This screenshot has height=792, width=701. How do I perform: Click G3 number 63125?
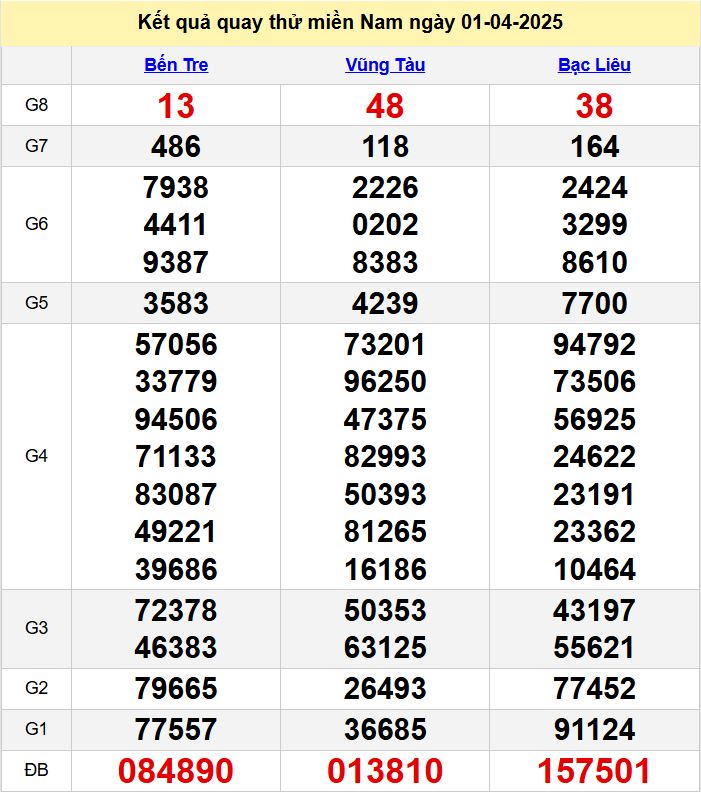(385, 648)
